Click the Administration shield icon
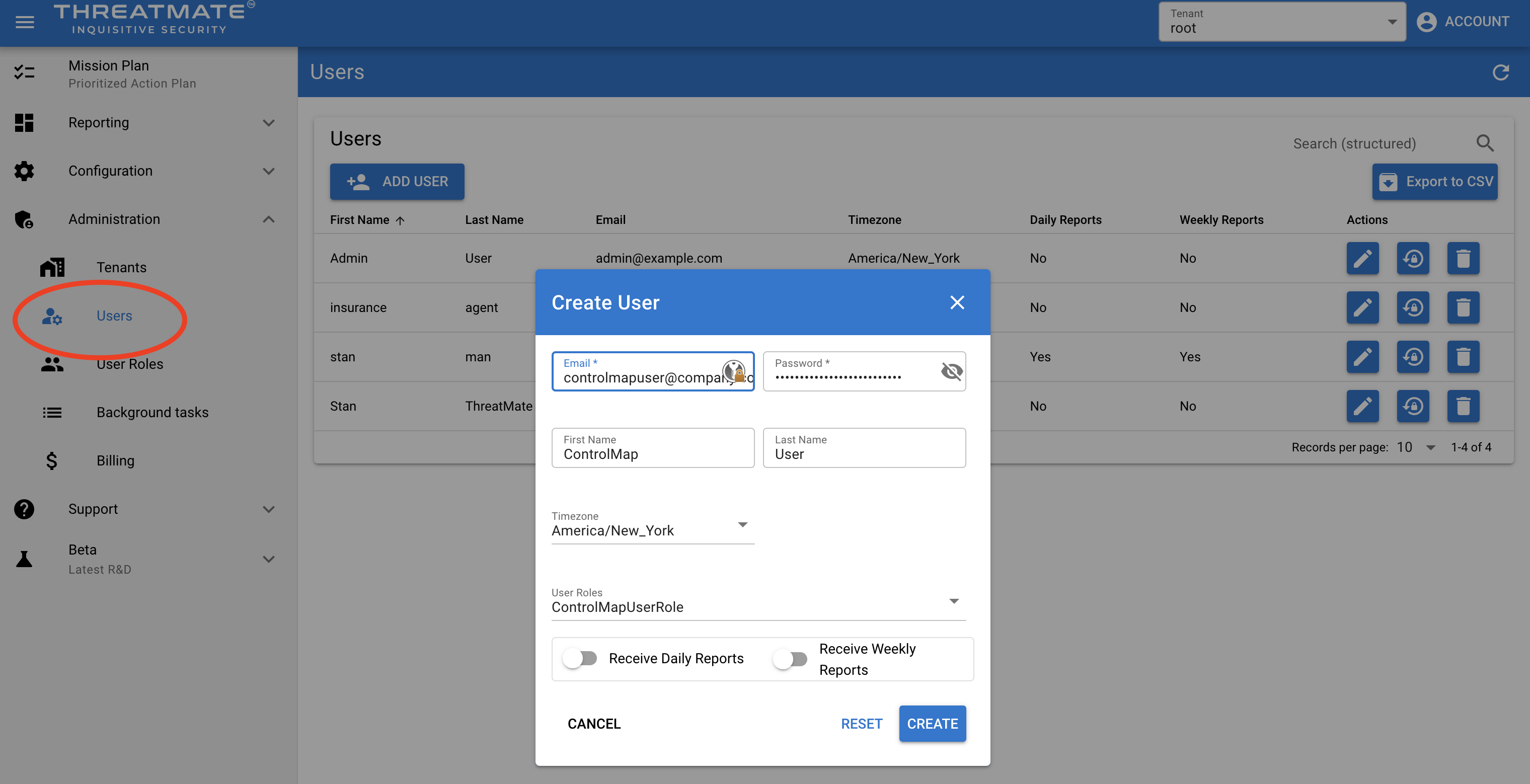The image size is (1530, 784). (24, 219)
